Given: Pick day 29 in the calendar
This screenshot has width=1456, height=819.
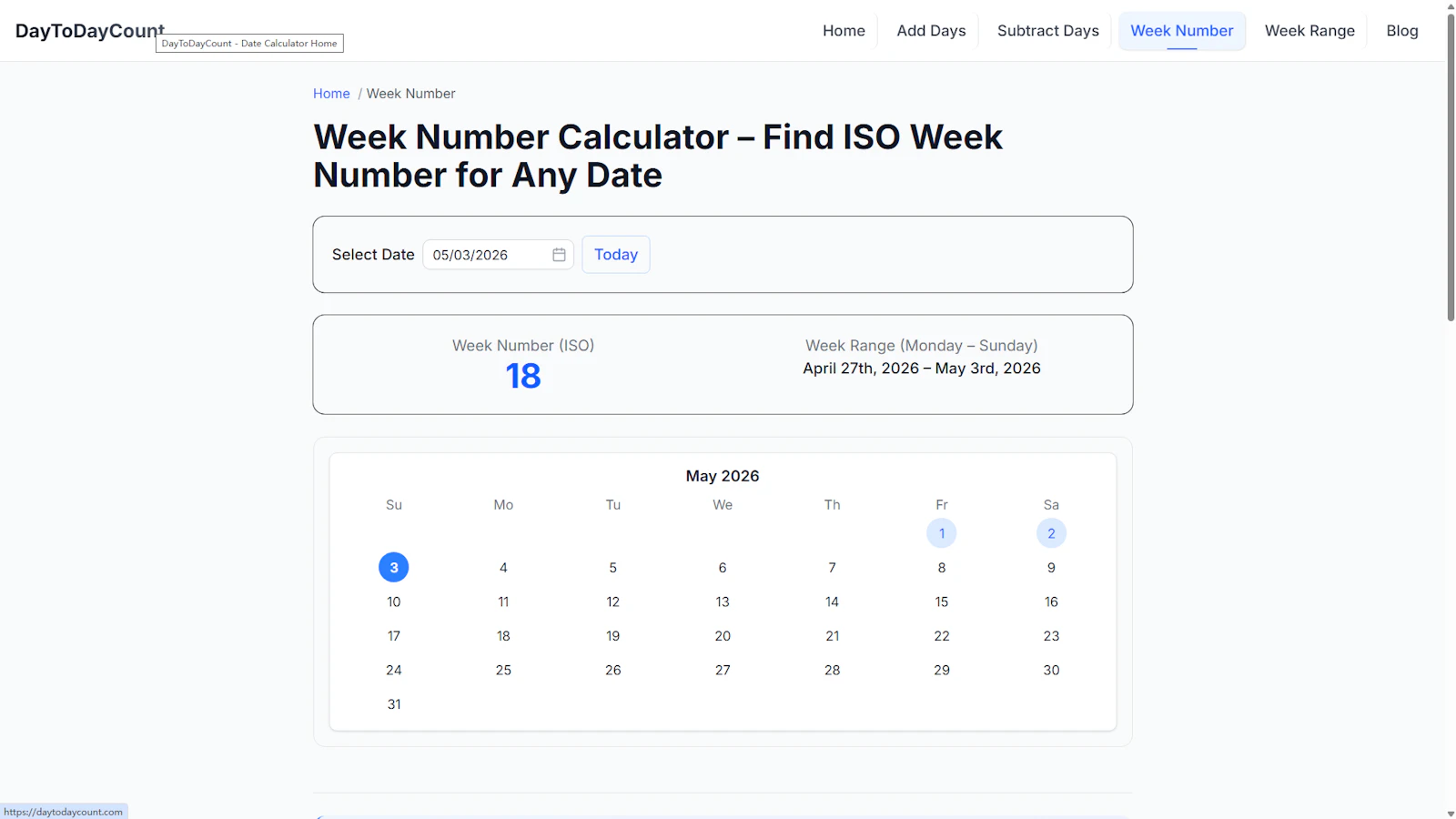Looking at the screenshot, I should pos(941,670).
